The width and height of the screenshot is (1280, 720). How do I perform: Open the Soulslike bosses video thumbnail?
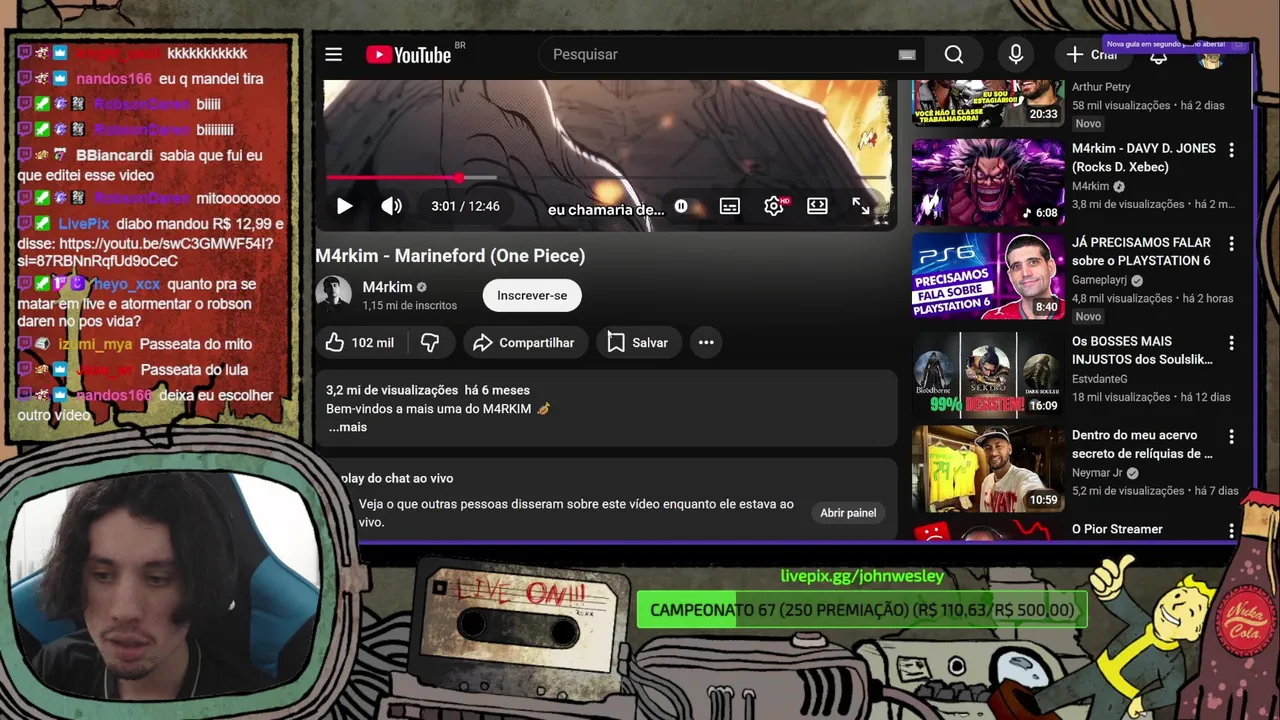point(988,375)
